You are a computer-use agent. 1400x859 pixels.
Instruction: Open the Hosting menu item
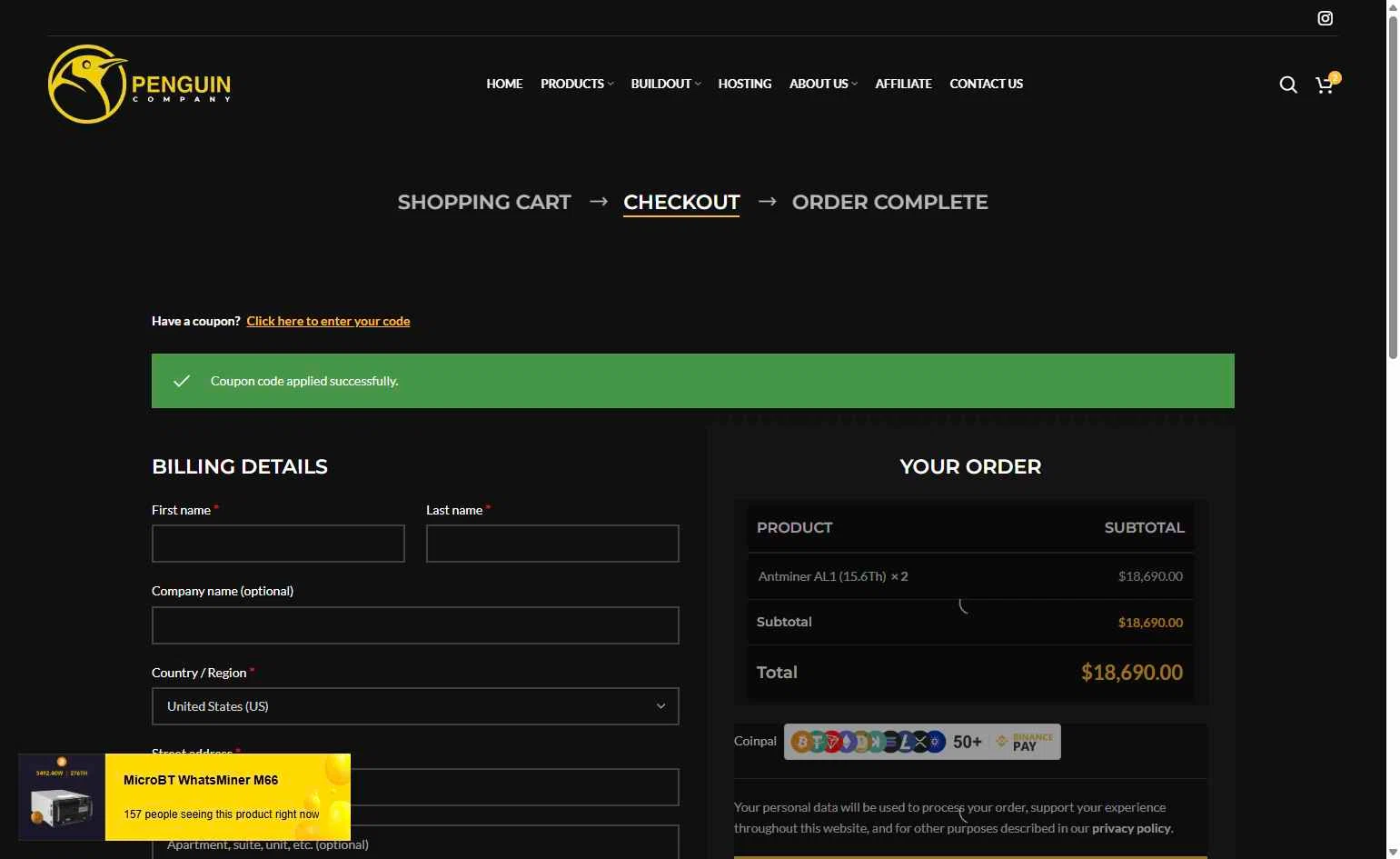pyautogui.click(x=745, y=84)
